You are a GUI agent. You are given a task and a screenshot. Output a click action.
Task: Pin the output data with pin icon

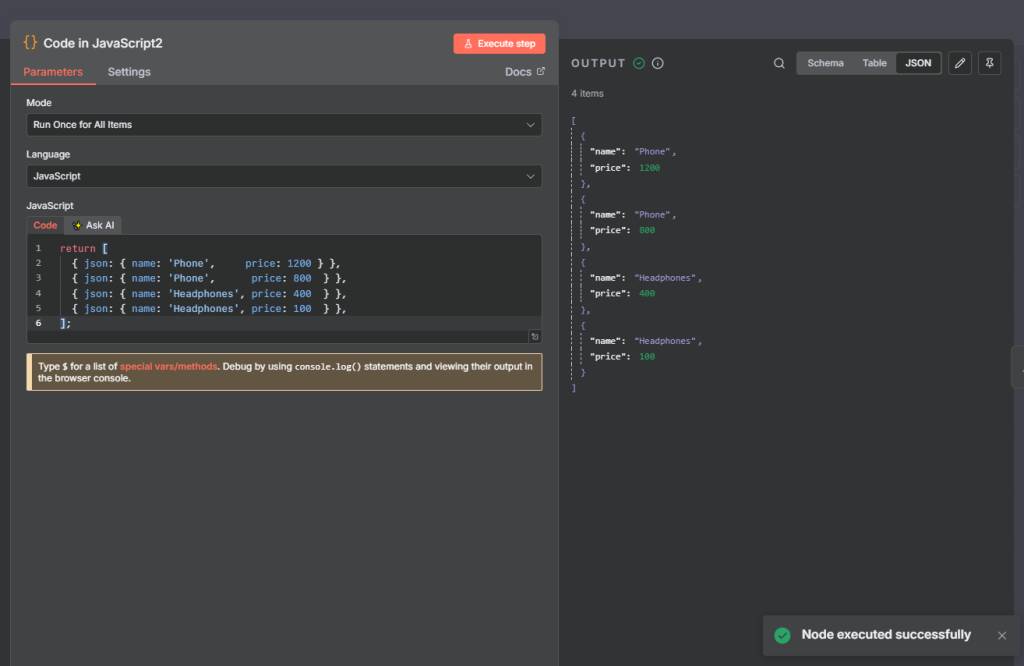click(x=989, y=63)
